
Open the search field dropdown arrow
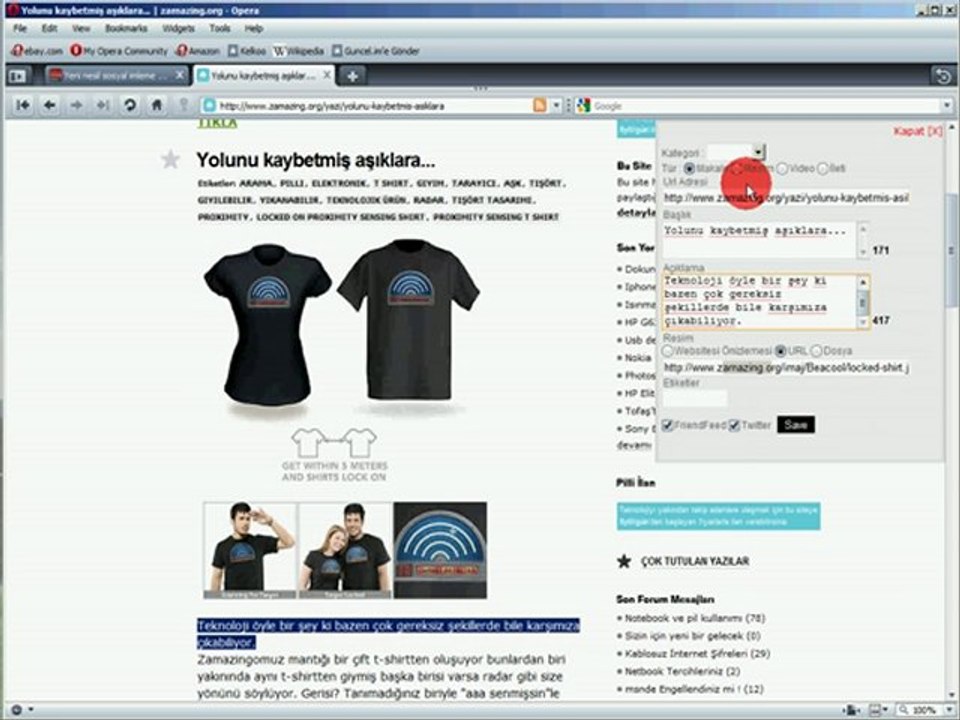pos(947,105)
